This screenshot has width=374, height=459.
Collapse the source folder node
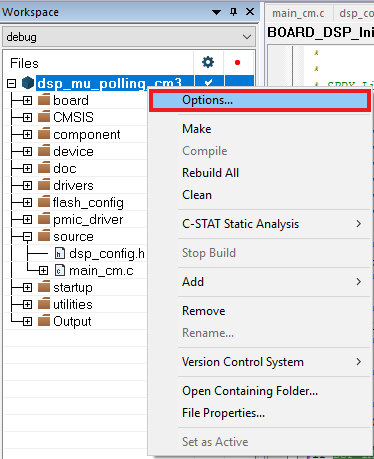pyautogui.click(x=27, y=237)
